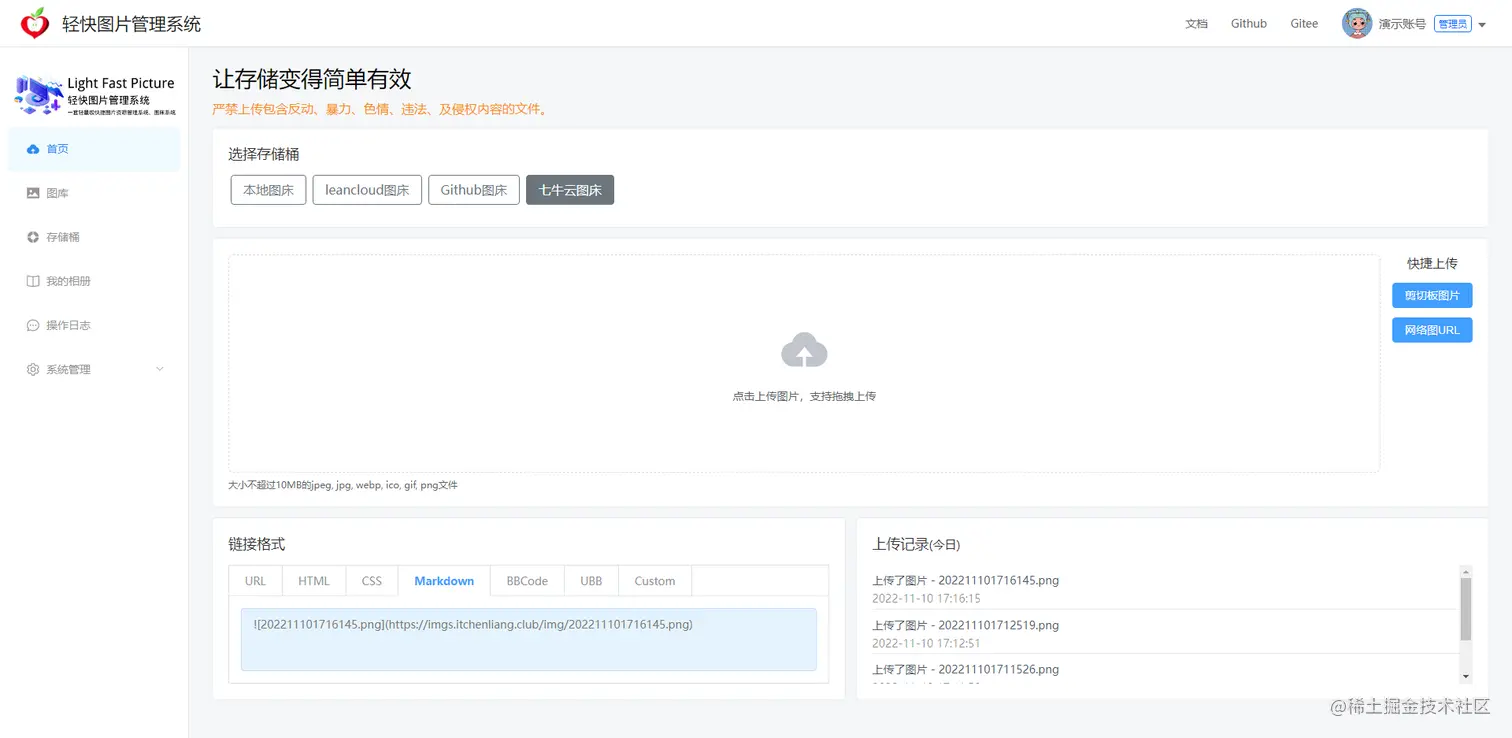Switch to the Custom link format tab
The width and height of the screenshot is (1512, 738).
(x=655, y=581)
